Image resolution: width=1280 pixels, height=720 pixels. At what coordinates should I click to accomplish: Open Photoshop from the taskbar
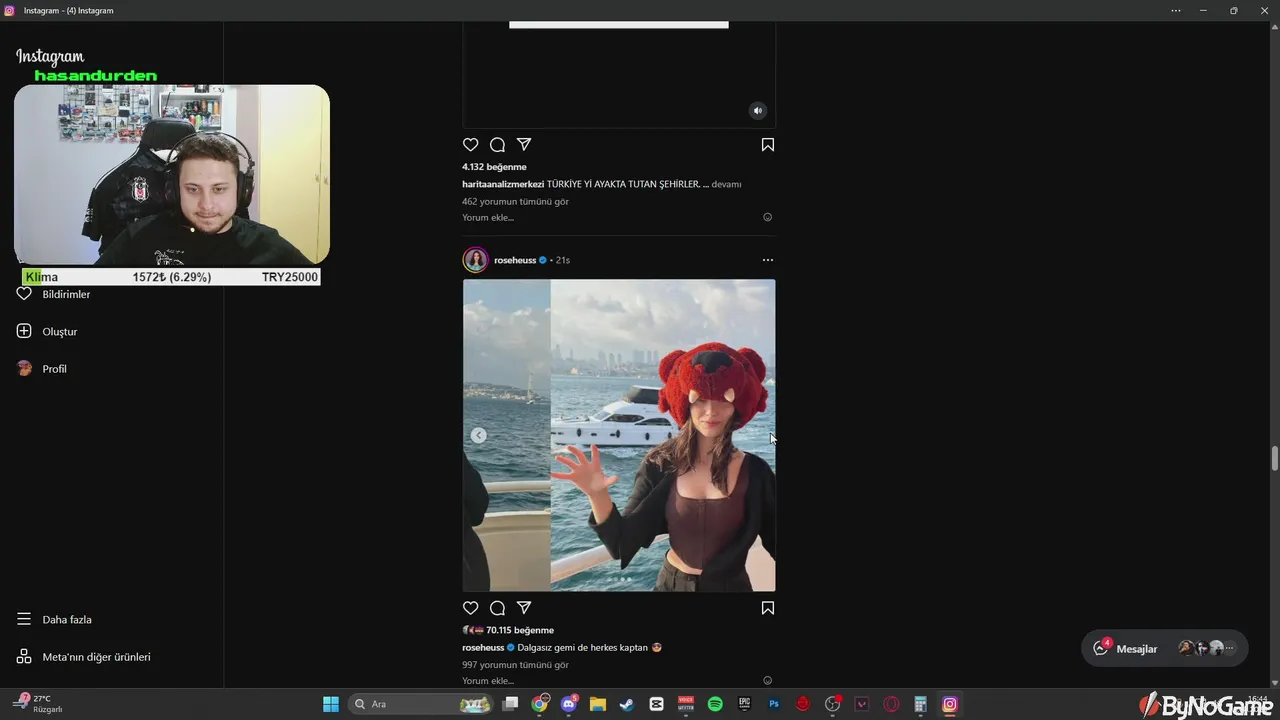773,704
